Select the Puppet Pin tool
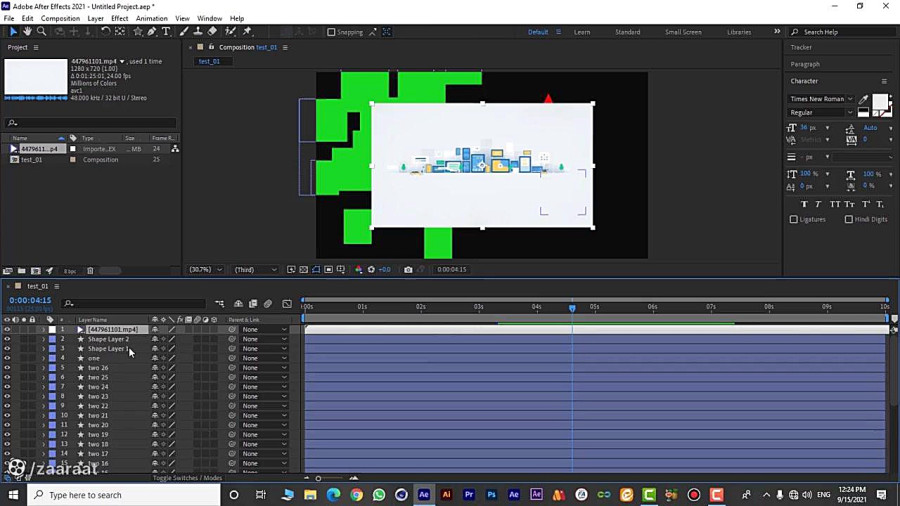This screenshot has height=506, width=900. point(247,32)
